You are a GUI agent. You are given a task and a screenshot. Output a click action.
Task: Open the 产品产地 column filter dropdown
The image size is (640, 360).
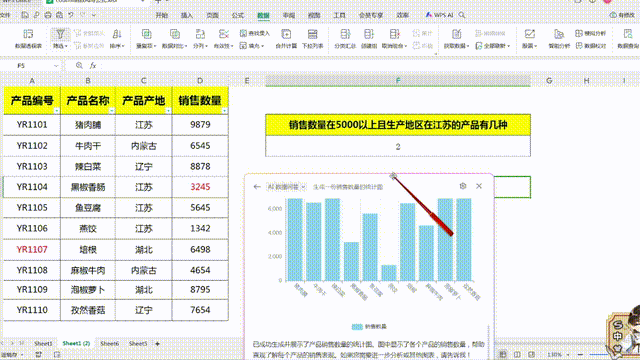tap(168, 111)
